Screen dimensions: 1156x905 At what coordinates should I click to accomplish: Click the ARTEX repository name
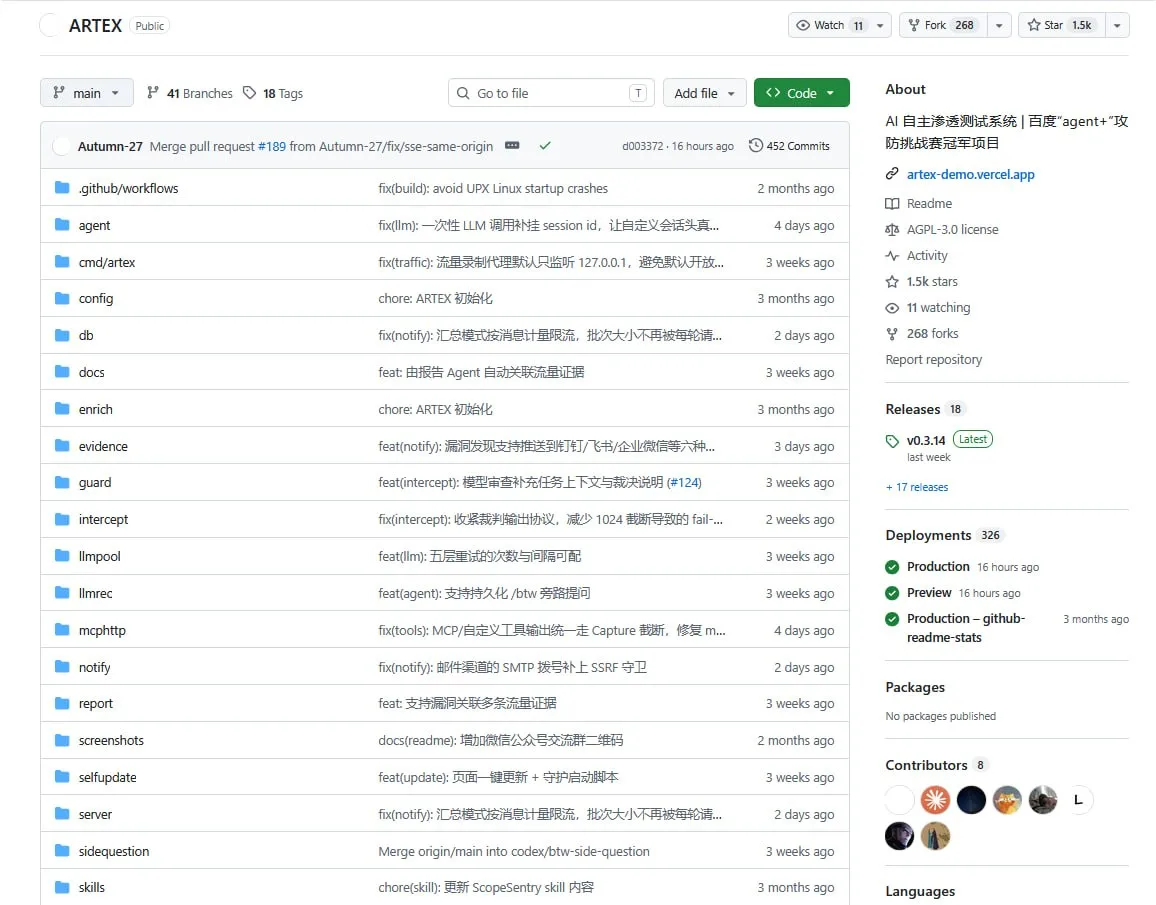click(x=95, y=25)
